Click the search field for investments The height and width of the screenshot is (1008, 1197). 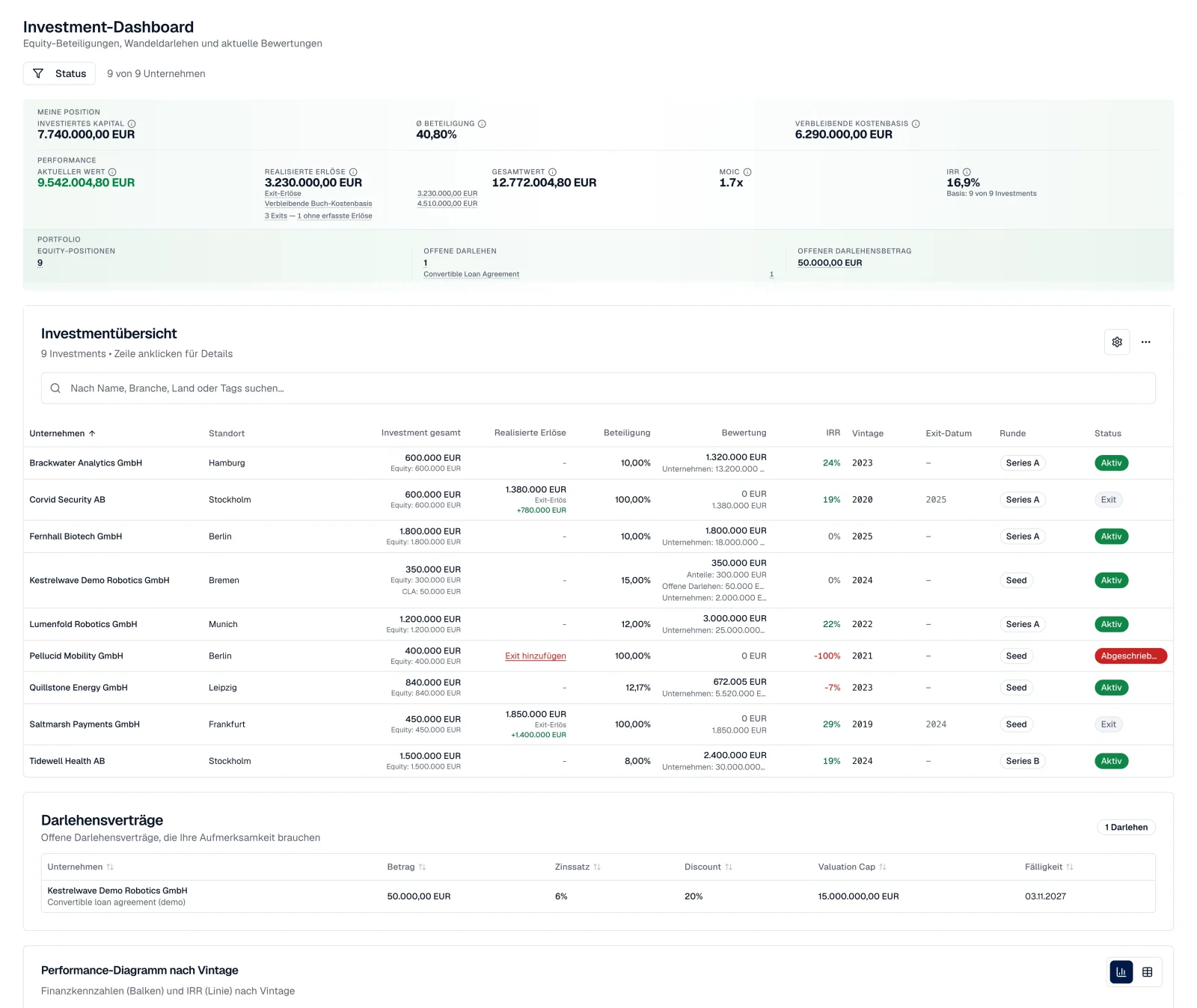(598, 388)
